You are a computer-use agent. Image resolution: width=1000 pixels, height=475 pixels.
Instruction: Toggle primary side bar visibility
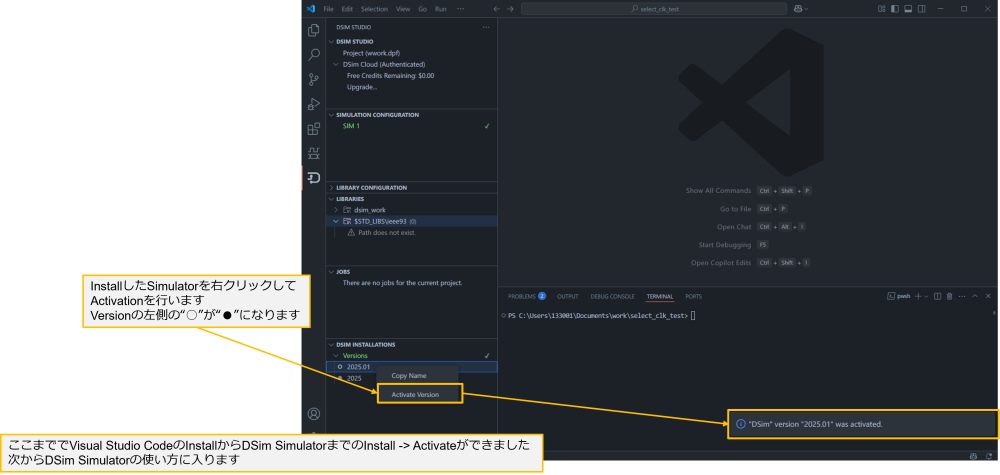pyautogui.click(x=895, y=9)
